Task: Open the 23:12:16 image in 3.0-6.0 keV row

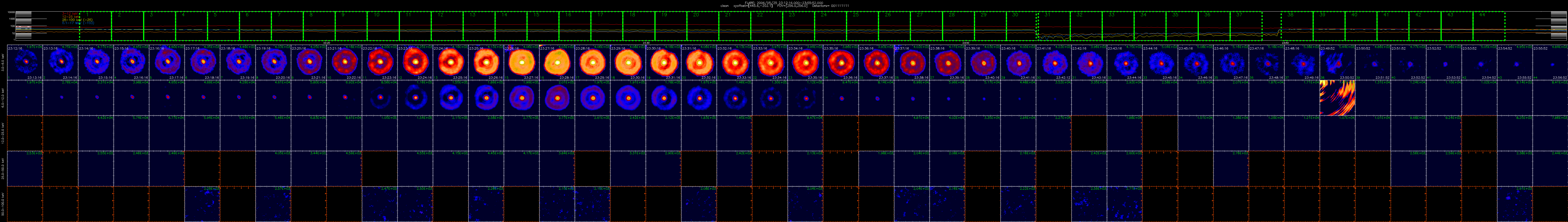Action: (25, 62)
